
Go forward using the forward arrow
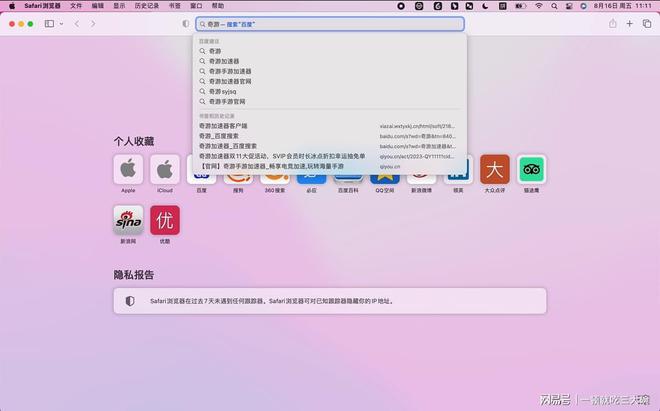coord(93,24)
